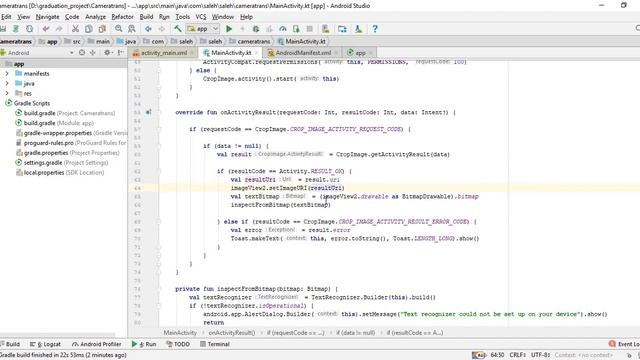Expand the java folder in the tree
Viewport: 640px width, 360px height.
tap(7, 83)
